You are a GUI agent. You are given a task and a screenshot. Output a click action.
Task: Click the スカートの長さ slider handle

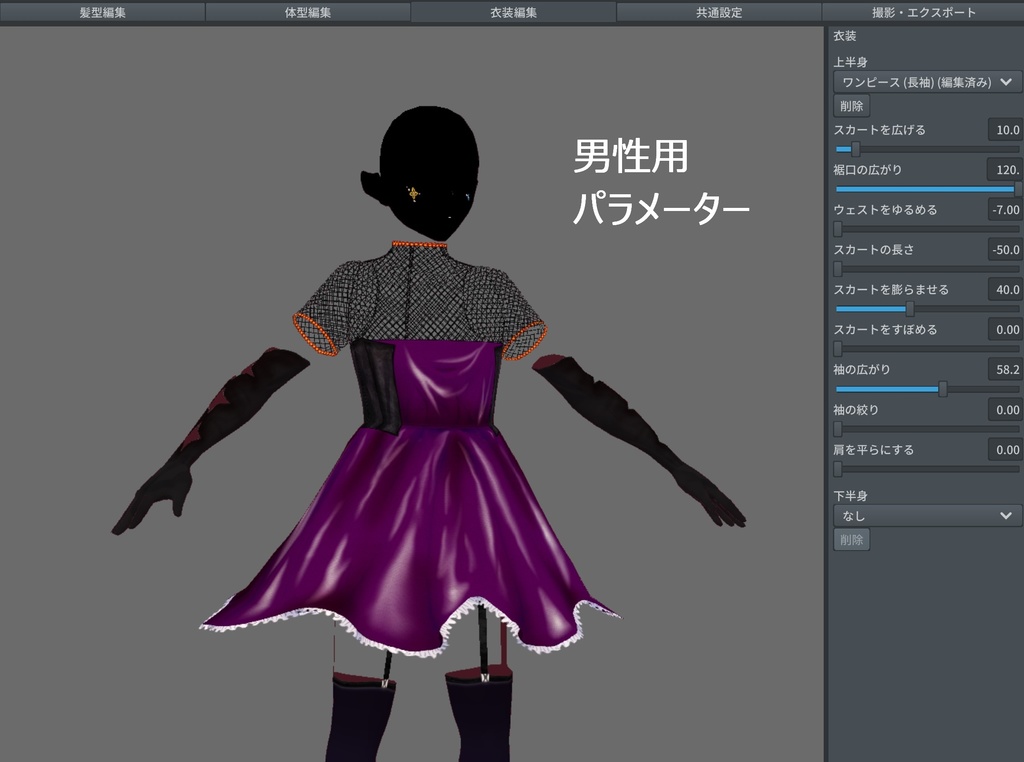click(838, 268)
